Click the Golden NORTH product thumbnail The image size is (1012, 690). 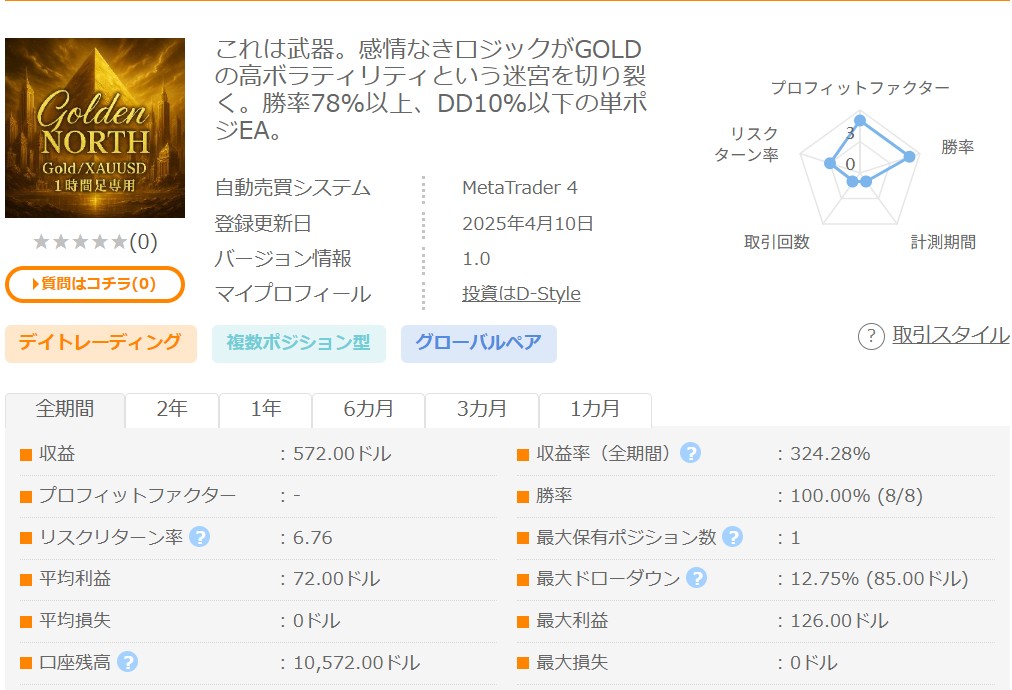tap(95, 128)
